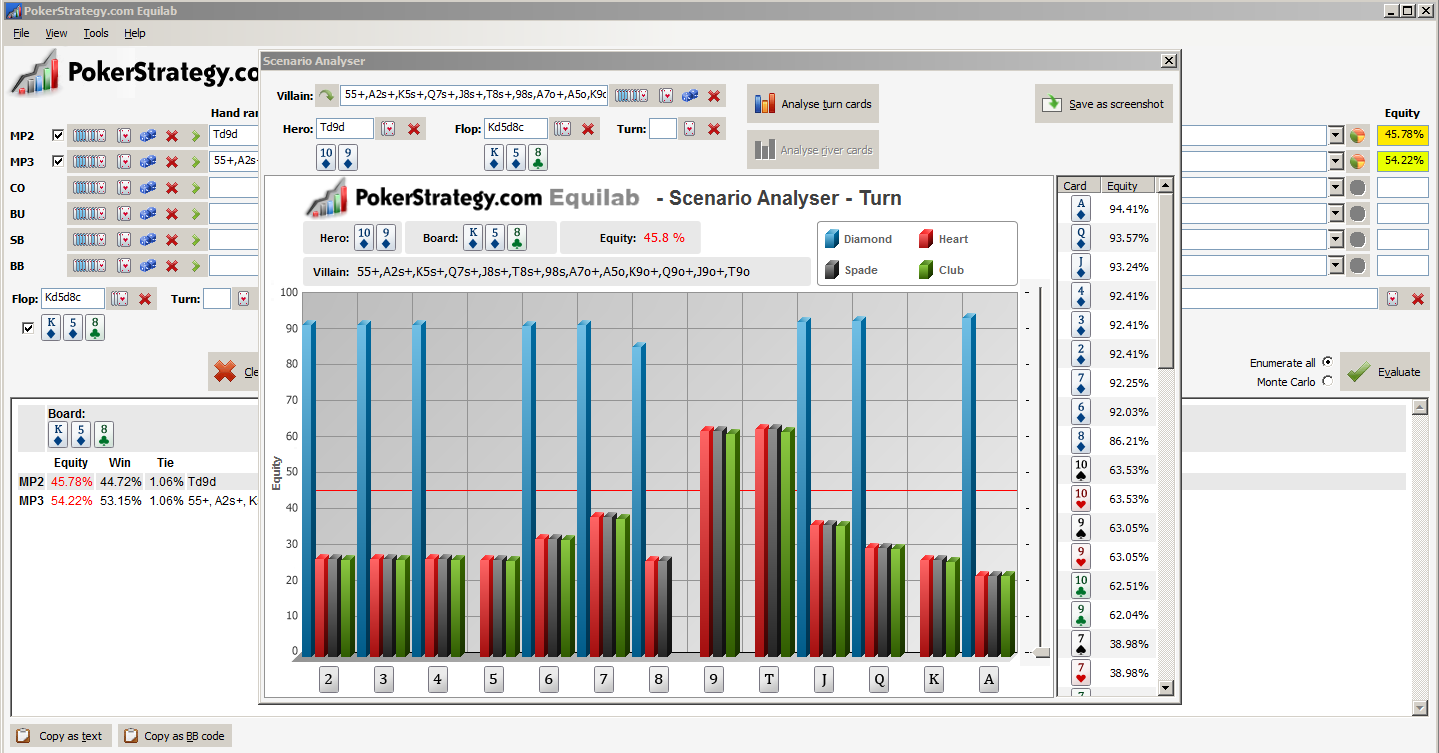Screen dimensions: 1439x753
Task: Open Turn card picker in Scenario Analyser
Action: 689,128
